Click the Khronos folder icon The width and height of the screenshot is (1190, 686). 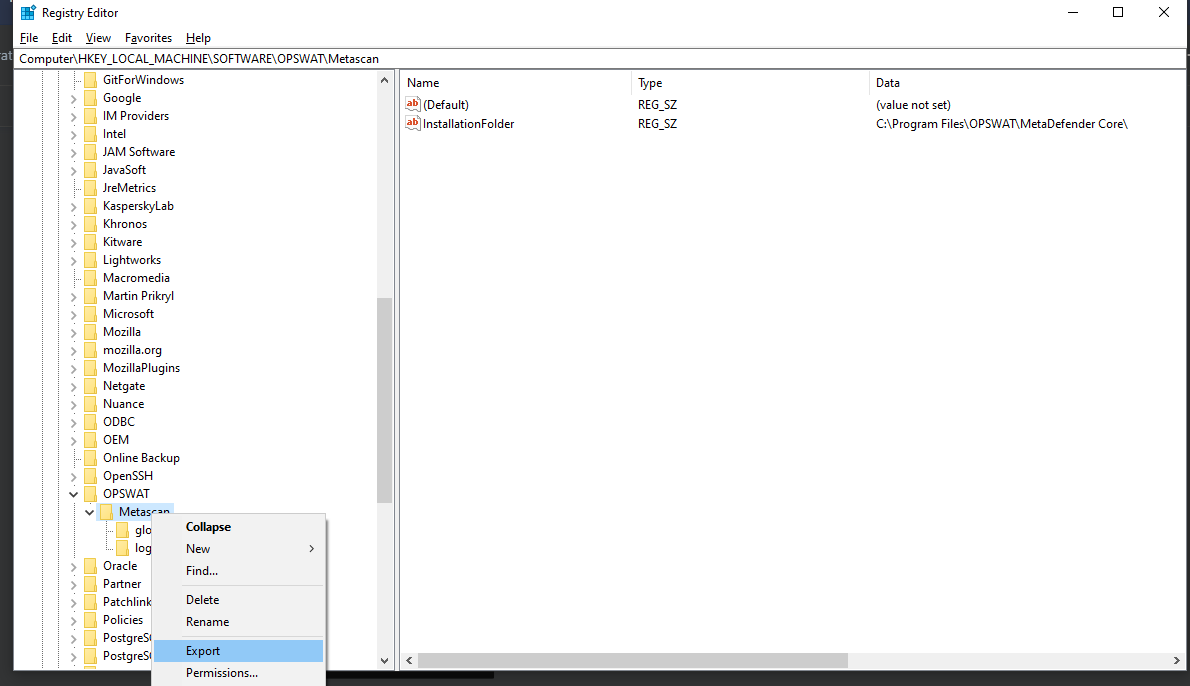90,225
